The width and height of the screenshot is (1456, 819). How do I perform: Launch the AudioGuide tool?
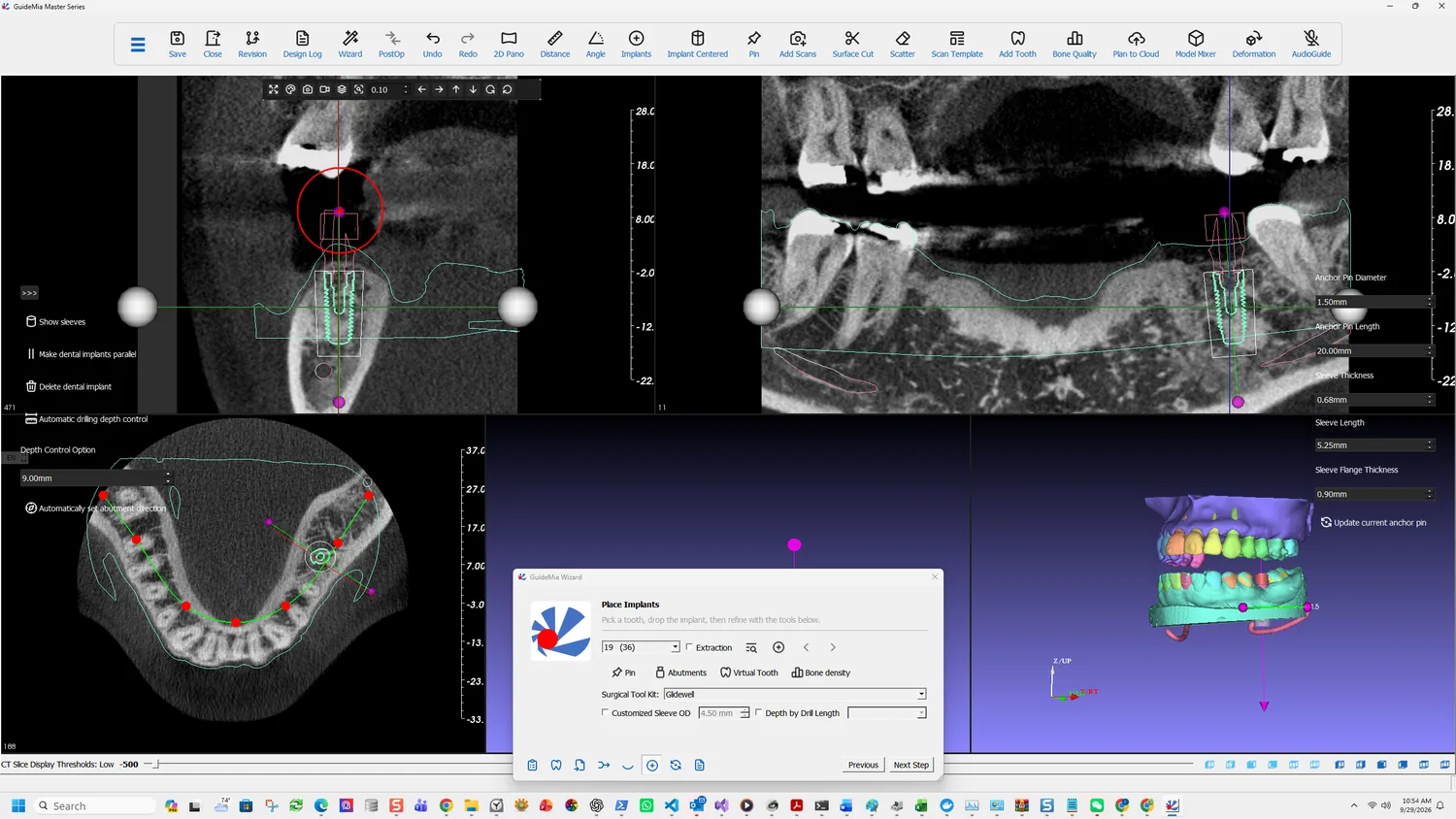pyautogui.click(x=1311, y=44)
